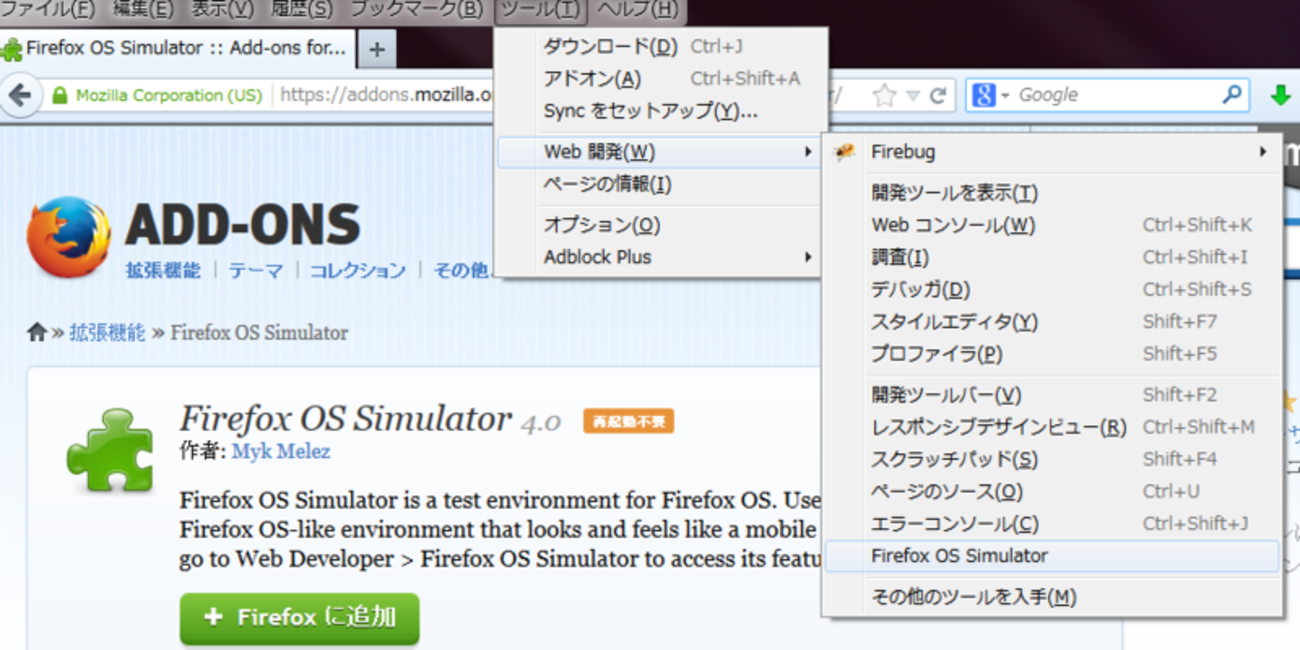Image resolution: width=1300 pixels, height=650 pixels.
Task: Expand the Adblock Plus submenu
Action: [x=660, y=257]
